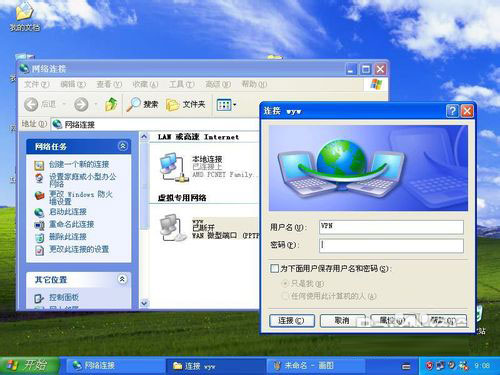Open the Back button history dropdown arrow
Image resolution: width=500 pixels, height=375 pixels.
coord(64,105)
